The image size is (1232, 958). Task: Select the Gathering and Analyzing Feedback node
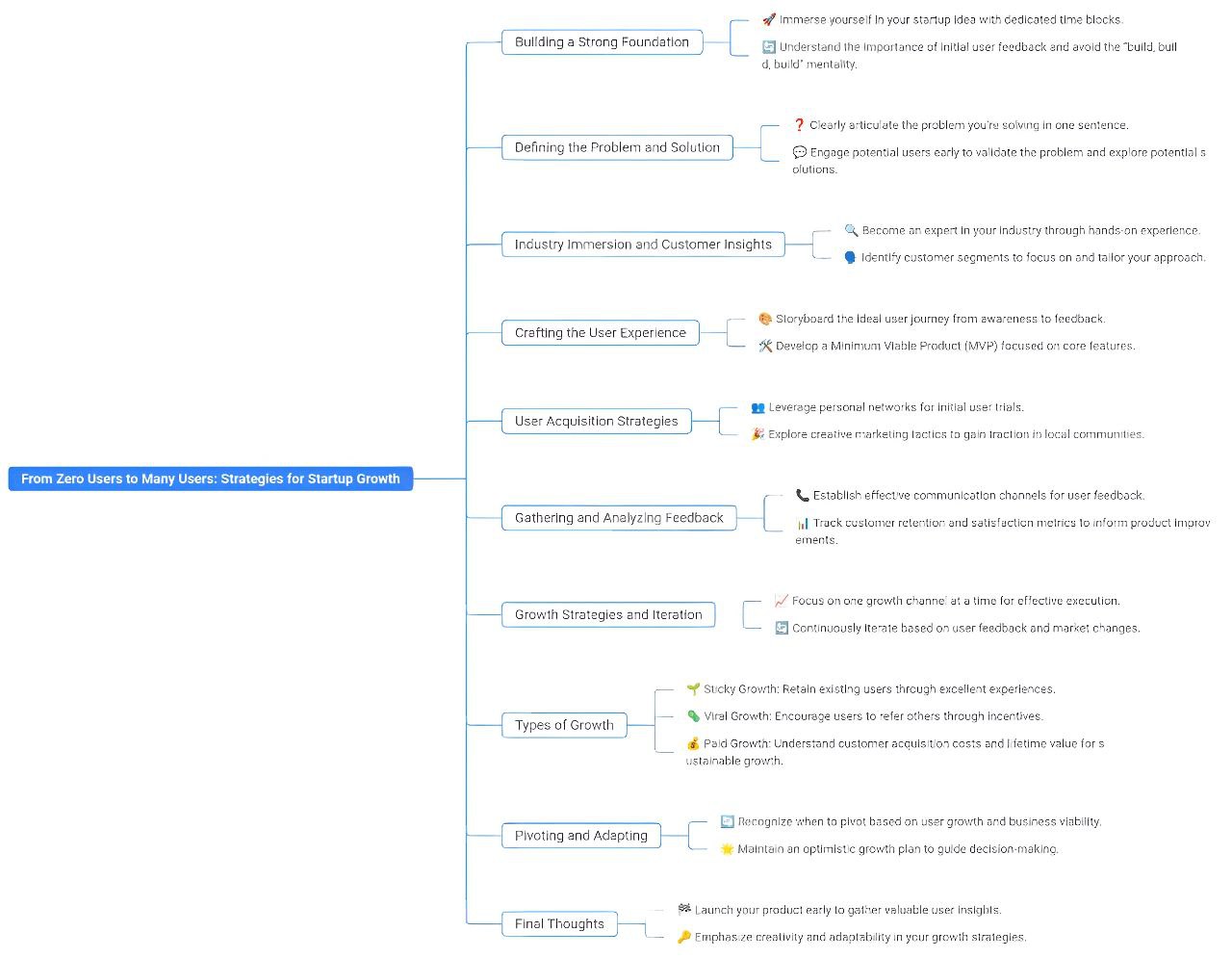[x=619, y=518]
